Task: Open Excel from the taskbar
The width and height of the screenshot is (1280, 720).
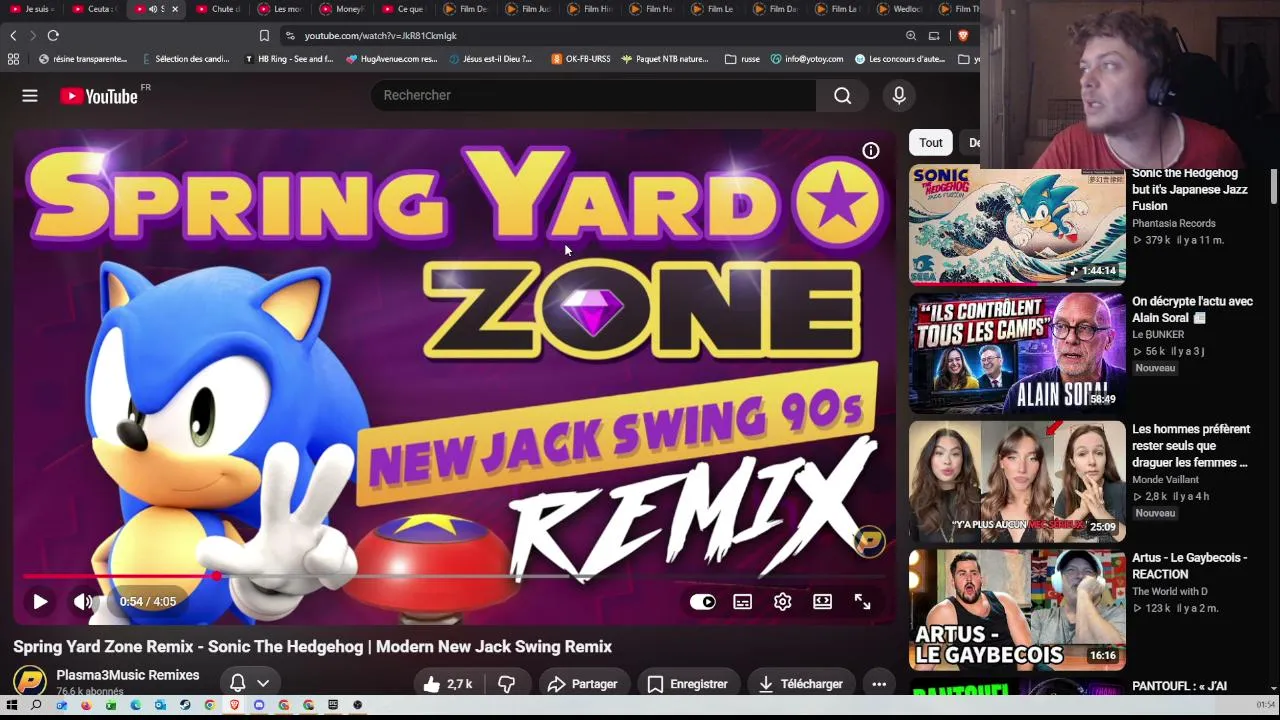Action: pyautogui.click(x=110, y=705)
